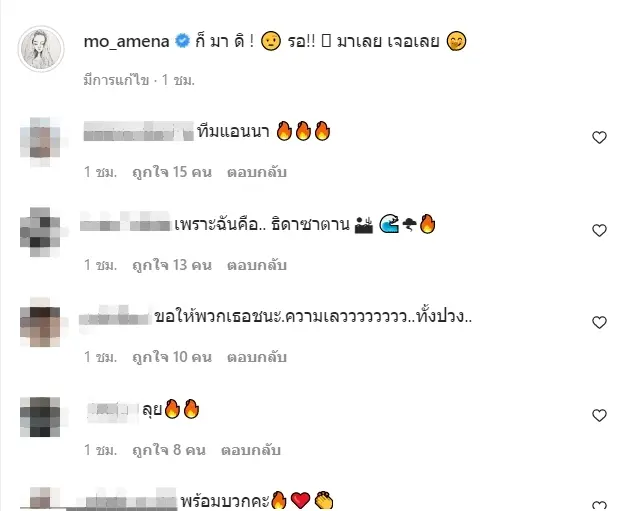Open mo_amena profile picture

click(41, 49)
